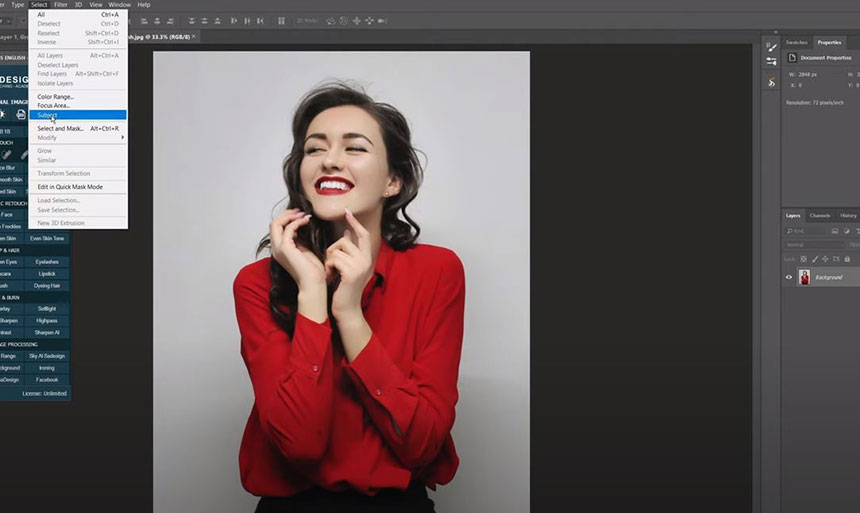This screenshot has width=860, height=513.
Task: Hide the Background layer with eye icon
Action: [789, 277]
